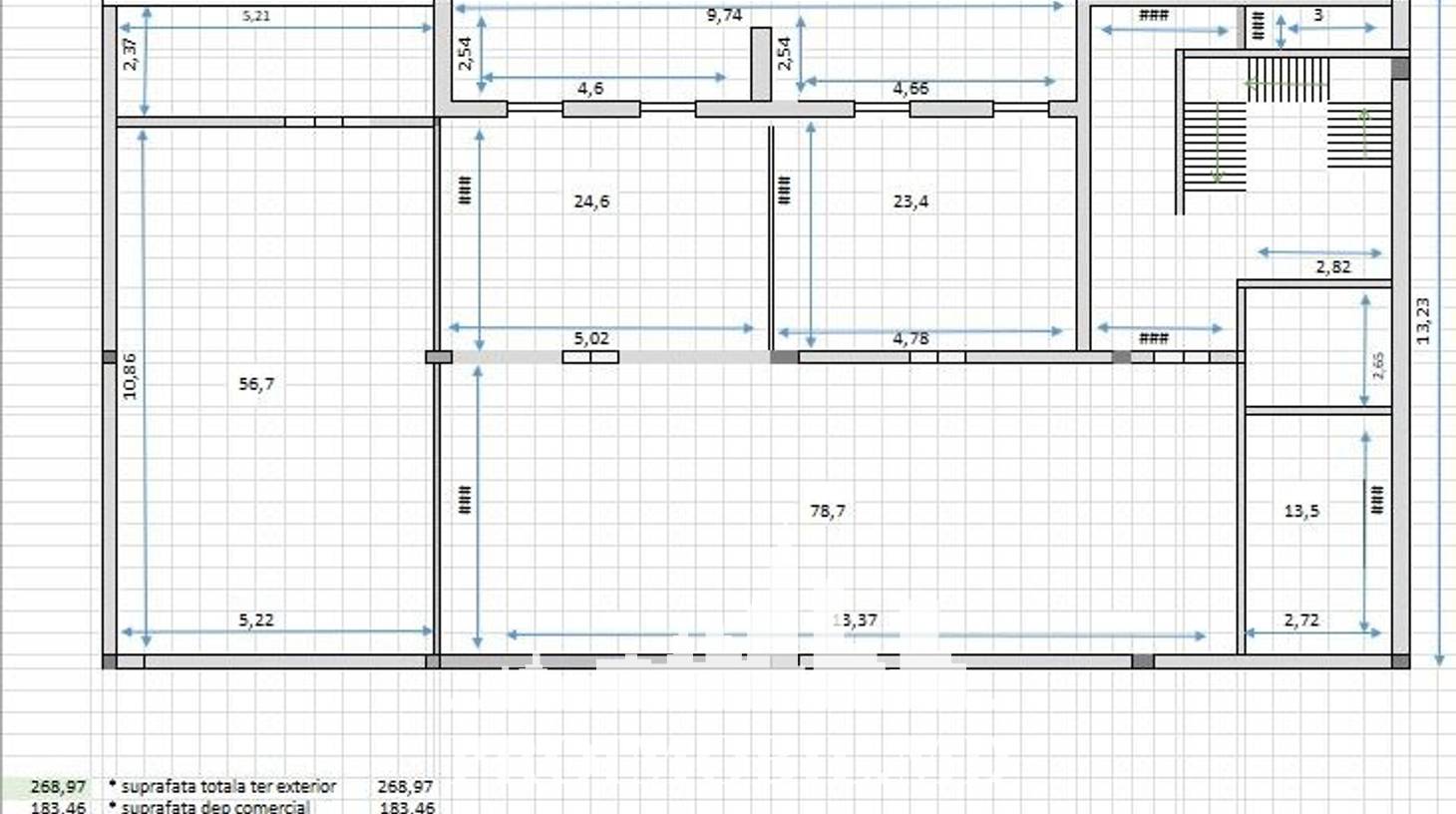Viewport: 1456px width, 814px height.
Task: Click the 13,37 dimension label
Action: [856, 620]
